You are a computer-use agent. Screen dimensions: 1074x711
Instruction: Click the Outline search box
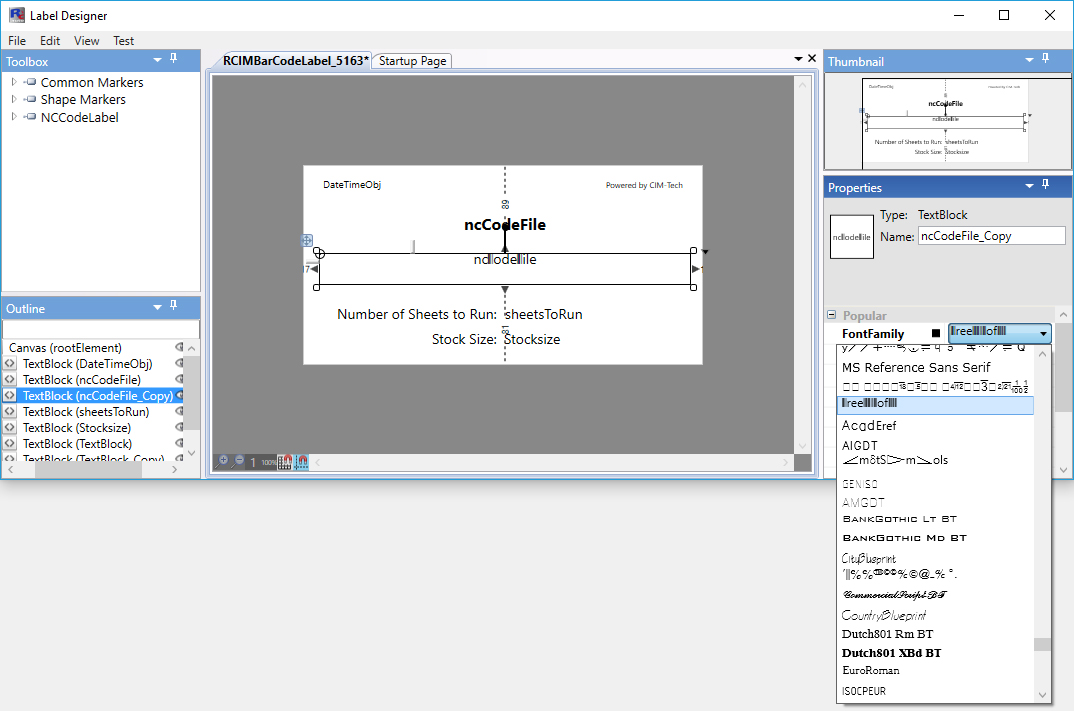(101, 329)
